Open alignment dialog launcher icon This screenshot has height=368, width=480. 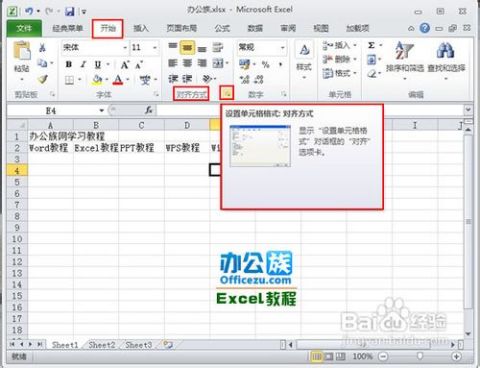227,93
